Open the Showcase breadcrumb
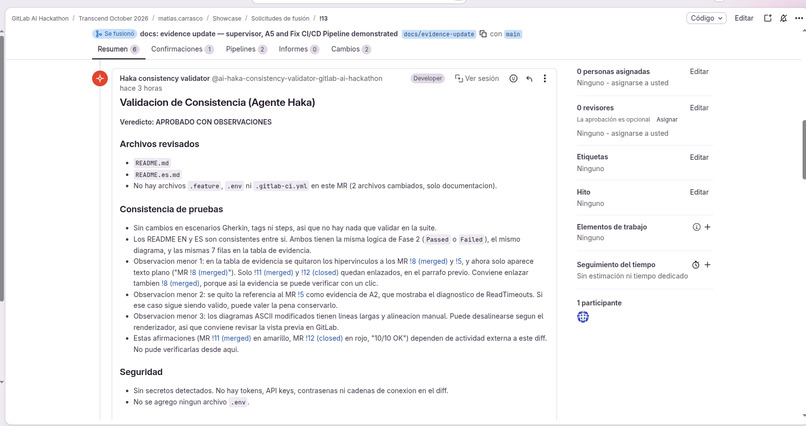Image resolution: width=806 pixels, height=426 pixels. [x=227, y=18]
